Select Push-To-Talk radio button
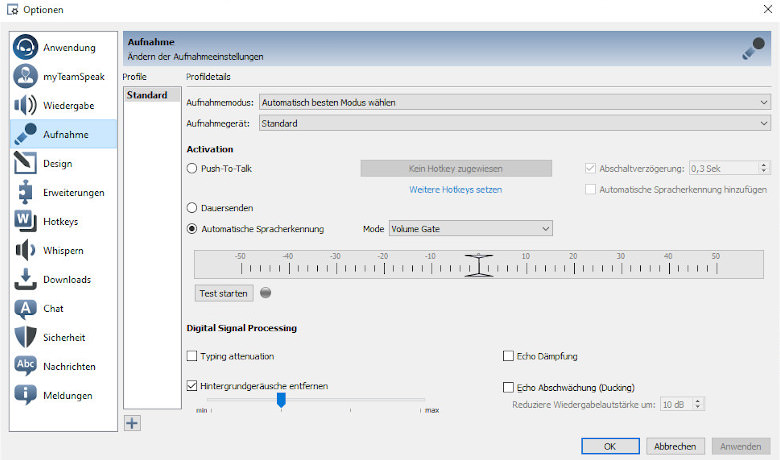Viewport: 780px width, 460px height. coord(192,169)
